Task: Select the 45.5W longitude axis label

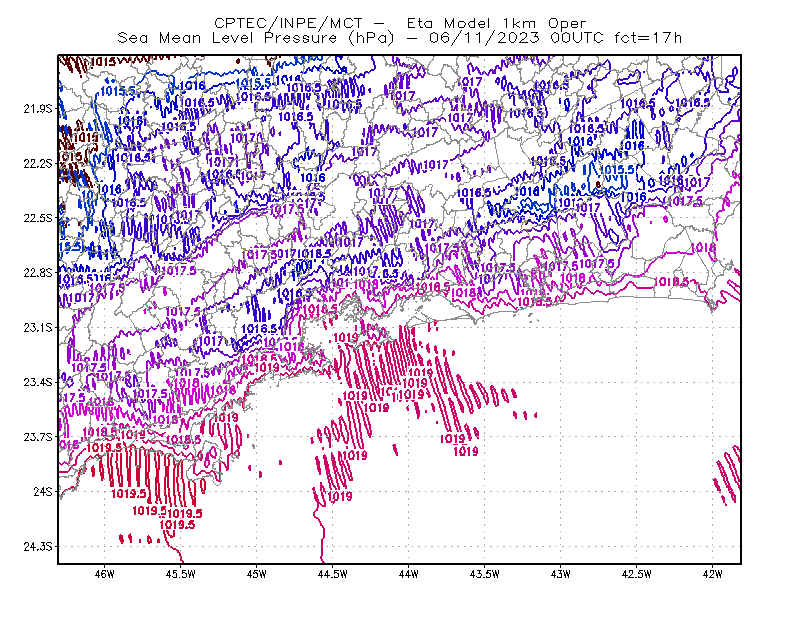Action: click(x=181, y=574)
